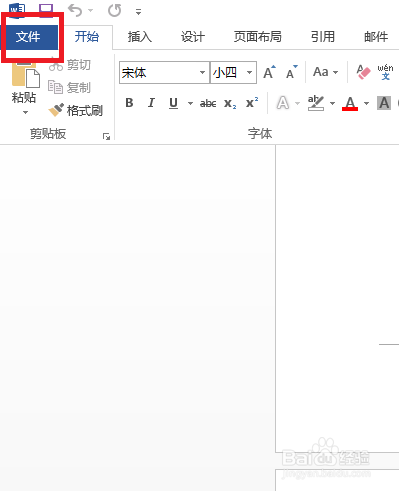
Task: Click the Text Effects outlined A icon
Action: point(283,103)
